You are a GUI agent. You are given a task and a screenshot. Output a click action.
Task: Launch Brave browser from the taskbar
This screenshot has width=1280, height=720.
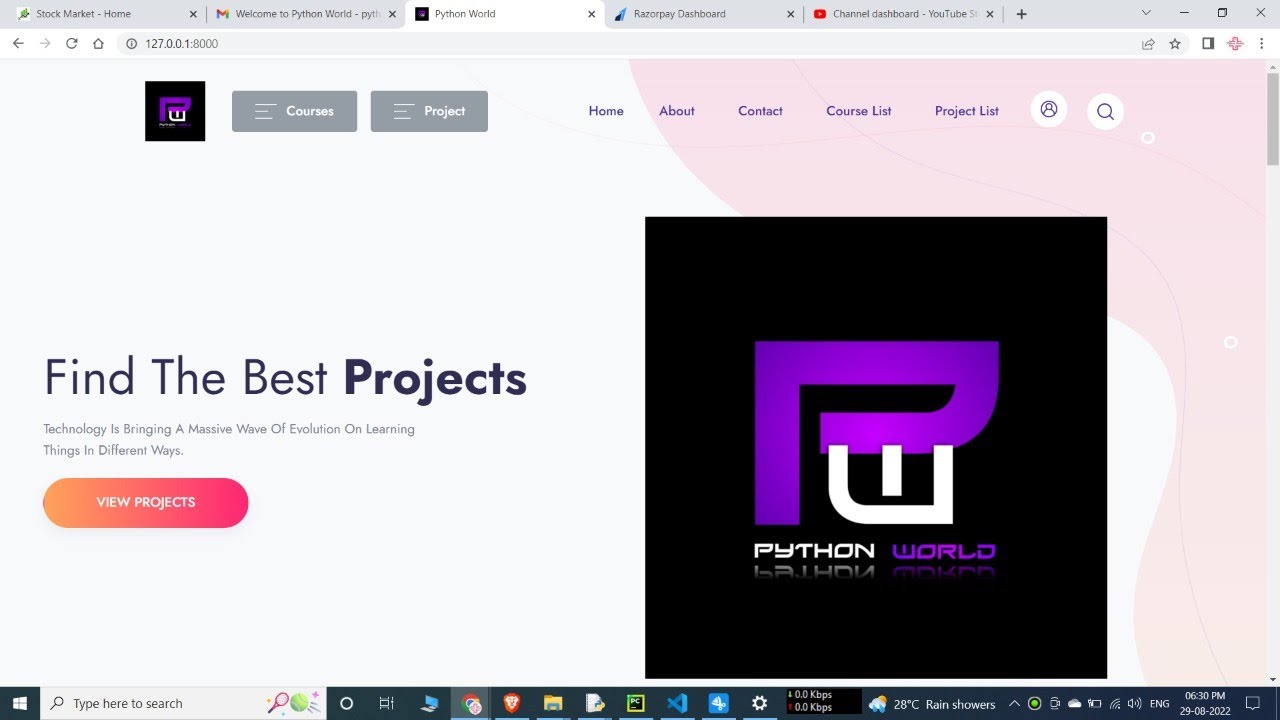click(512, 703)
